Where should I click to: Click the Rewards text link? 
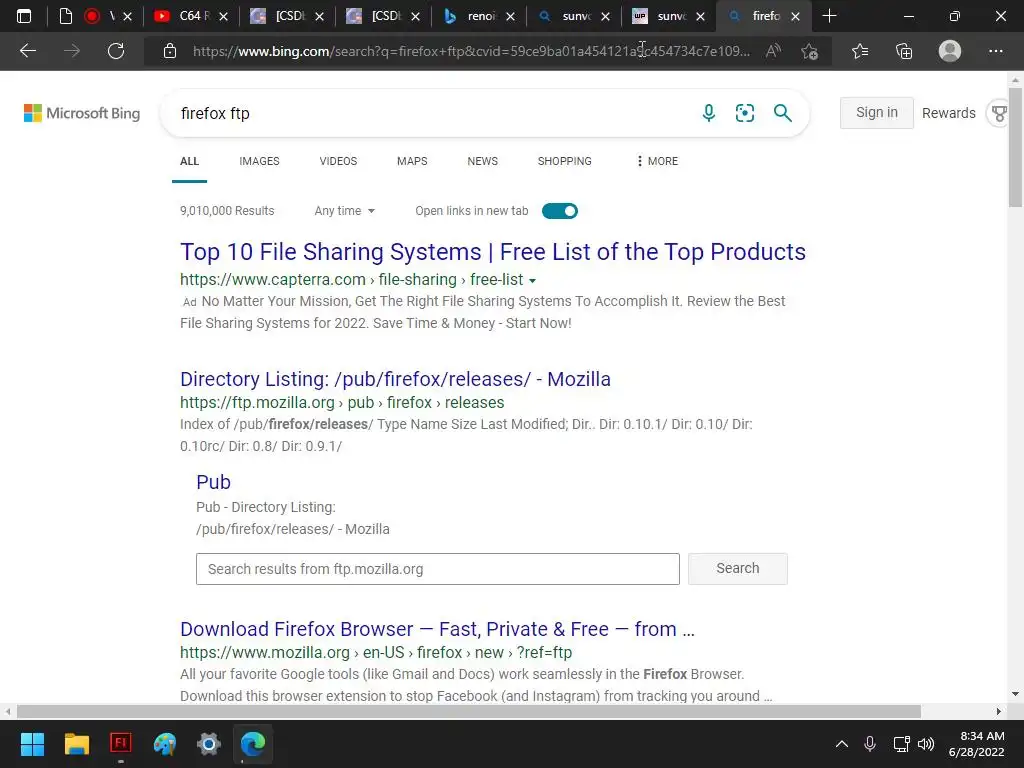[948, 113]
